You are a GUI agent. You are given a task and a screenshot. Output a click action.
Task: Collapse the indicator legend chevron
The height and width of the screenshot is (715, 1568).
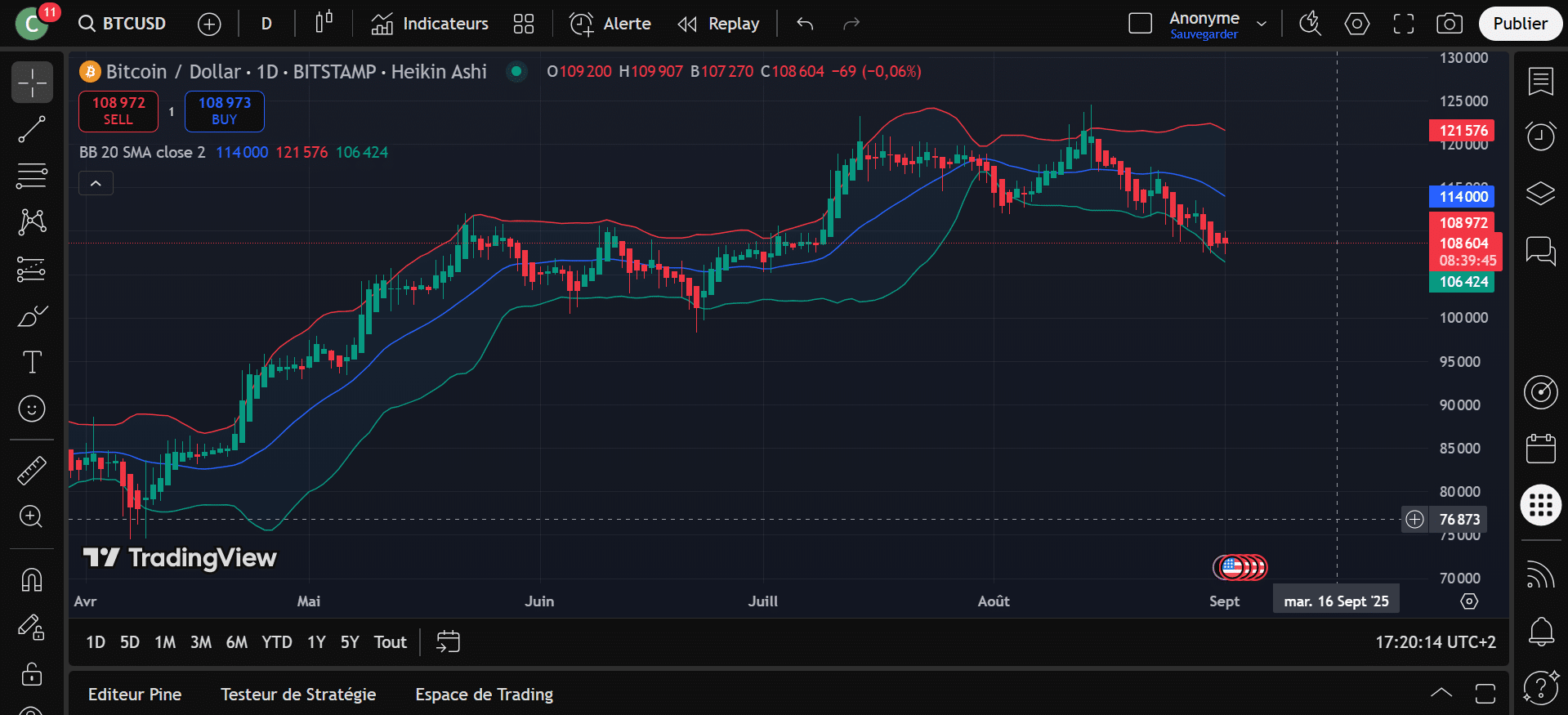point(96,184)
